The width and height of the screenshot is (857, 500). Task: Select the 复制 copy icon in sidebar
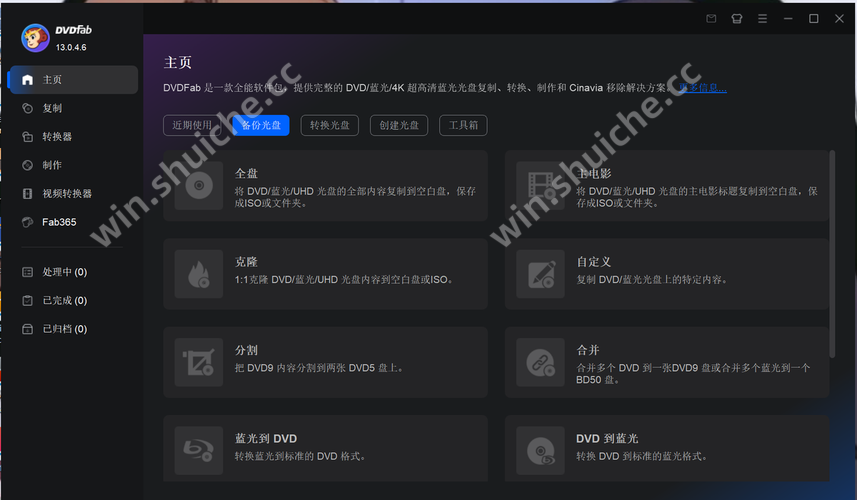(x=27, y=108)
